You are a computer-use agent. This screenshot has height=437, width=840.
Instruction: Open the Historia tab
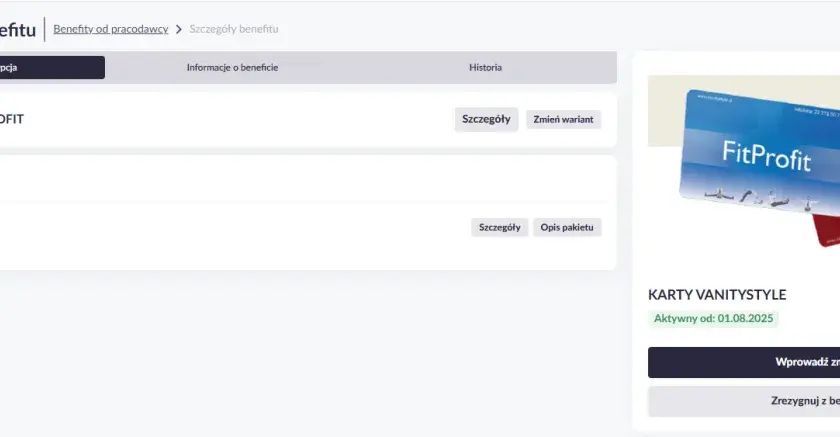point(485,67)
